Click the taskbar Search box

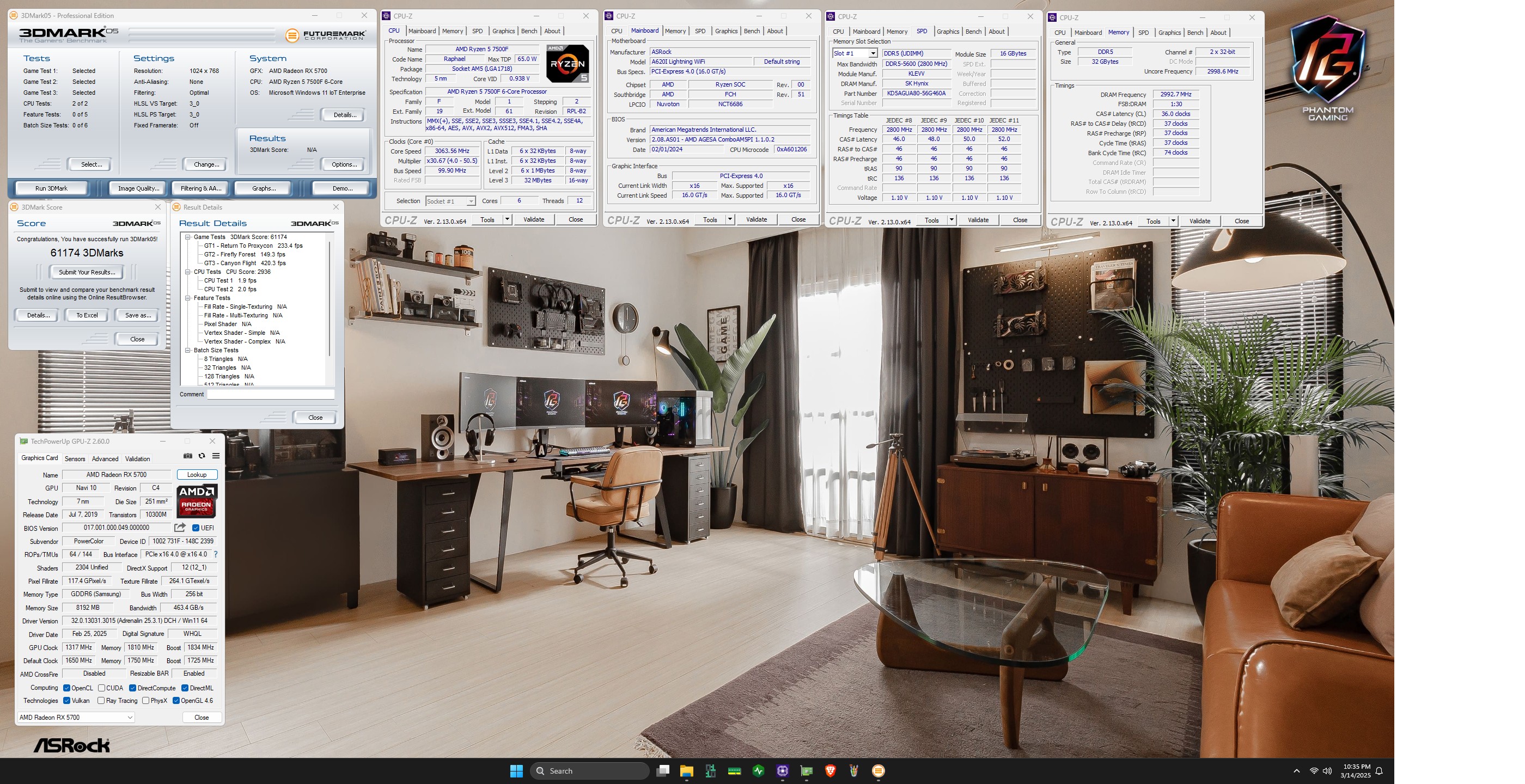tap(590, 770)
